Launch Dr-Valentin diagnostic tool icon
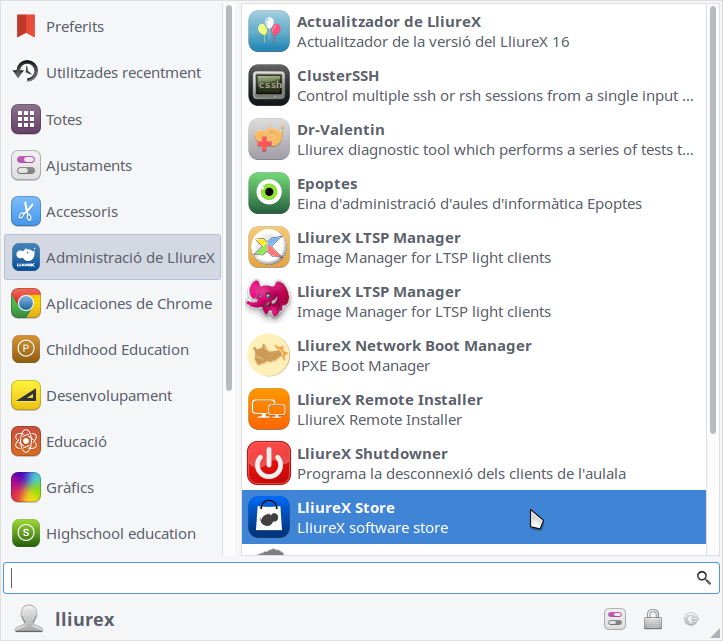Viewport: 723px width, 641px height. point(268,139)
